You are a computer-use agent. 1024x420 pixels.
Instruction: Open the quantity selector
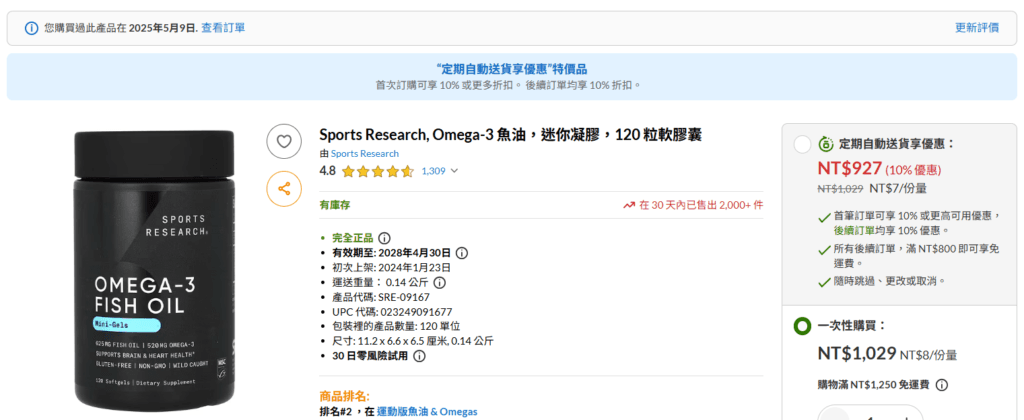pos(870,413)
